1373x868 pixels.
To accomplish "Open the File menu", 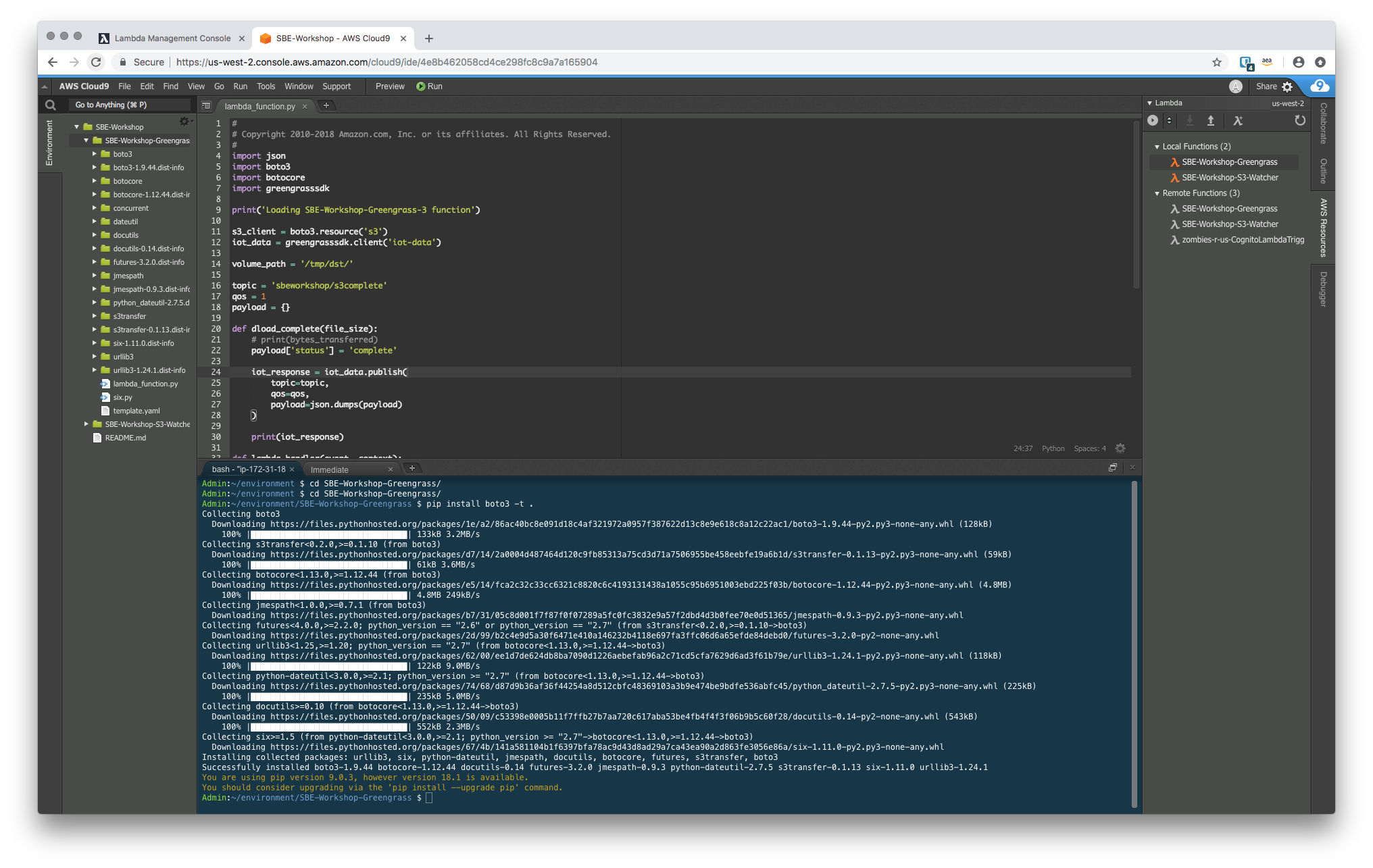I will click(x=124, y=86).
